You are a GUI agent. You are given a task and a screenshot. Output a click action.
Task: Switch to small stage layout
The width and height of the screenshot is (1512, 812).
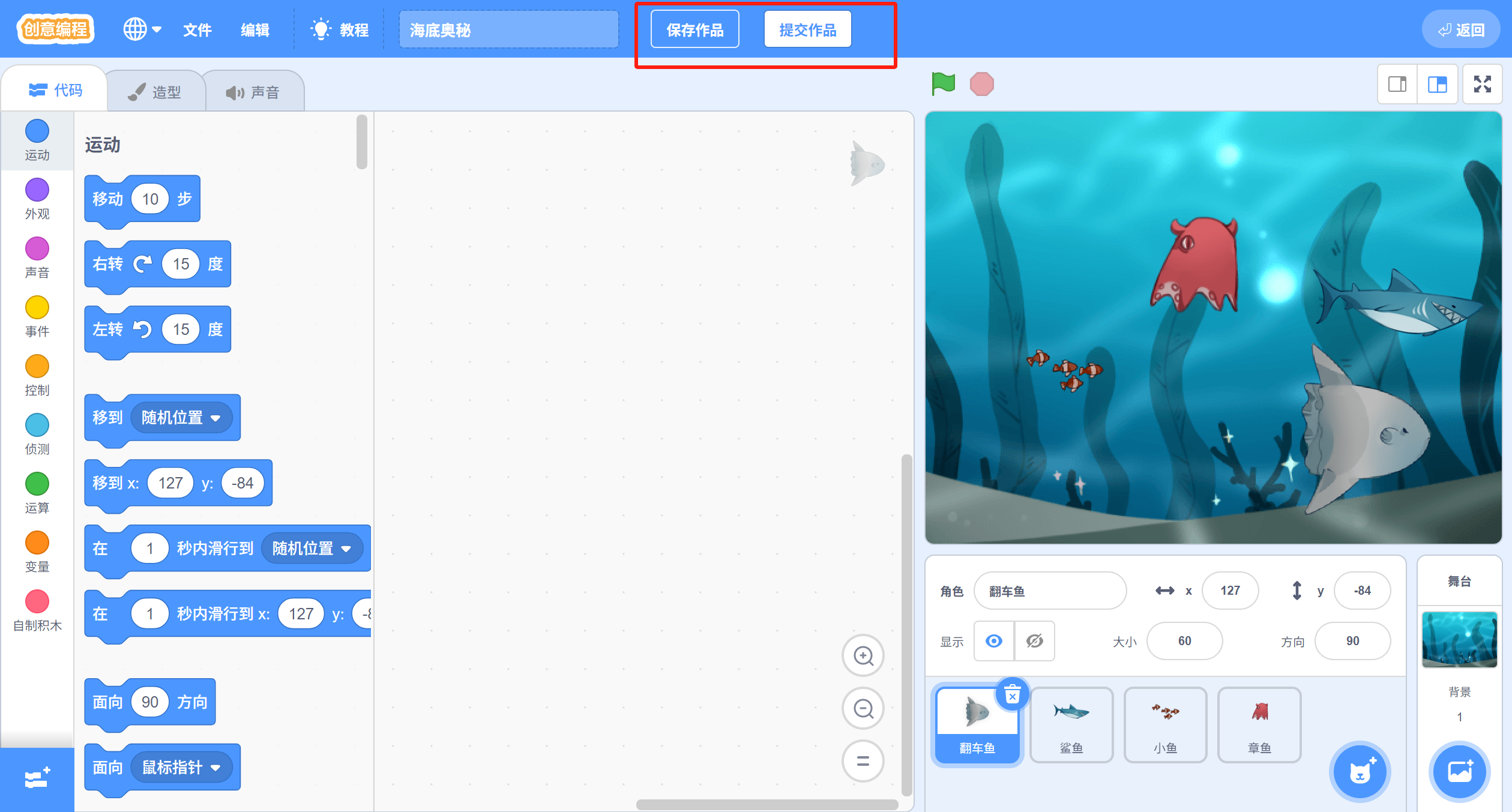click(x=1397, y=84)
